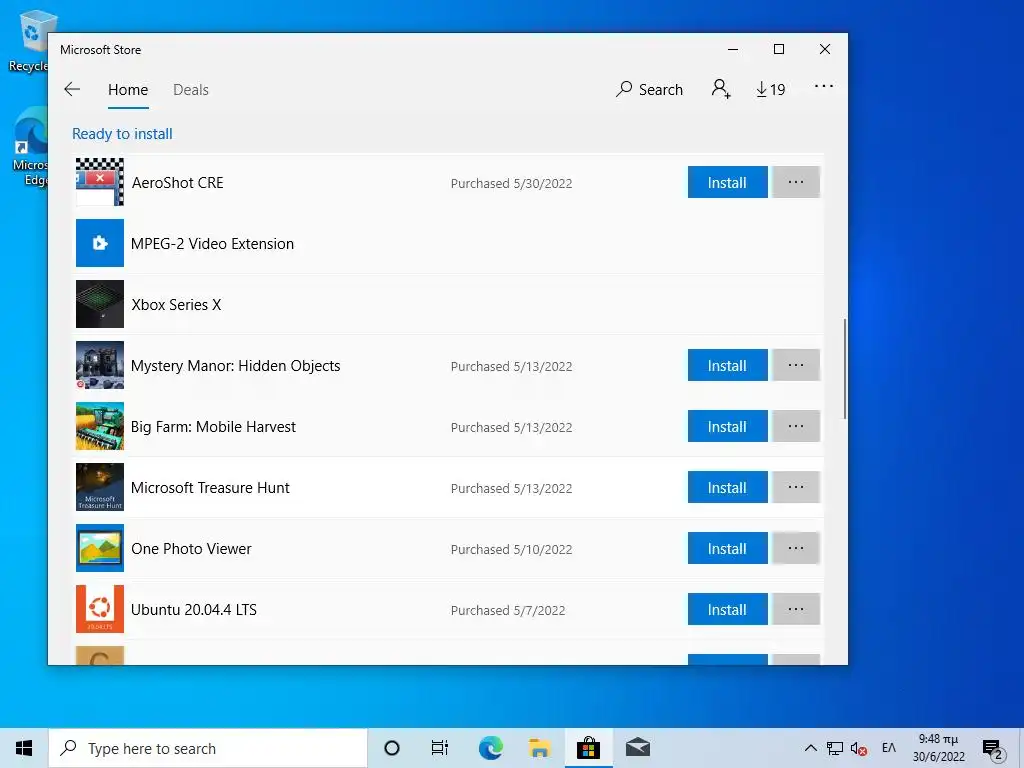
Task: Open more options for Microsoft Treasure Hunt
Action: 795,487
